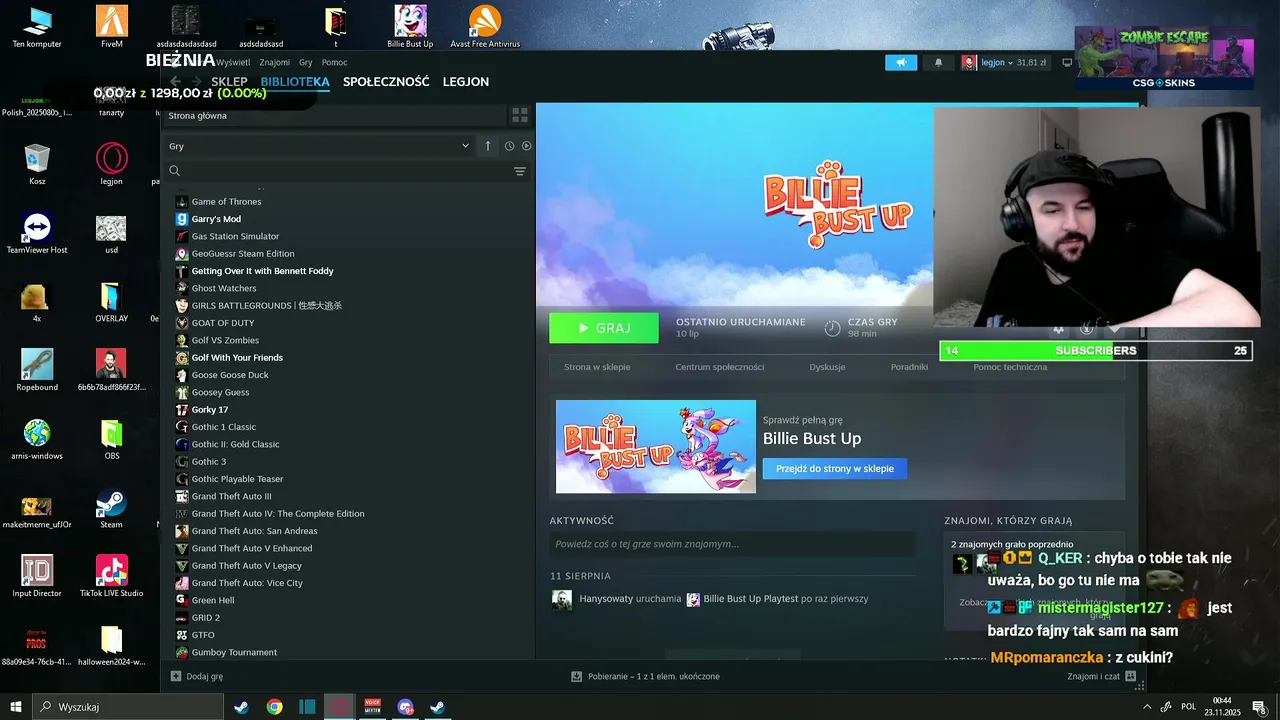Viewport: 1280px width, 720px height.
Task: Select Gumboy Tournament in the list
Action: (234, 652)
